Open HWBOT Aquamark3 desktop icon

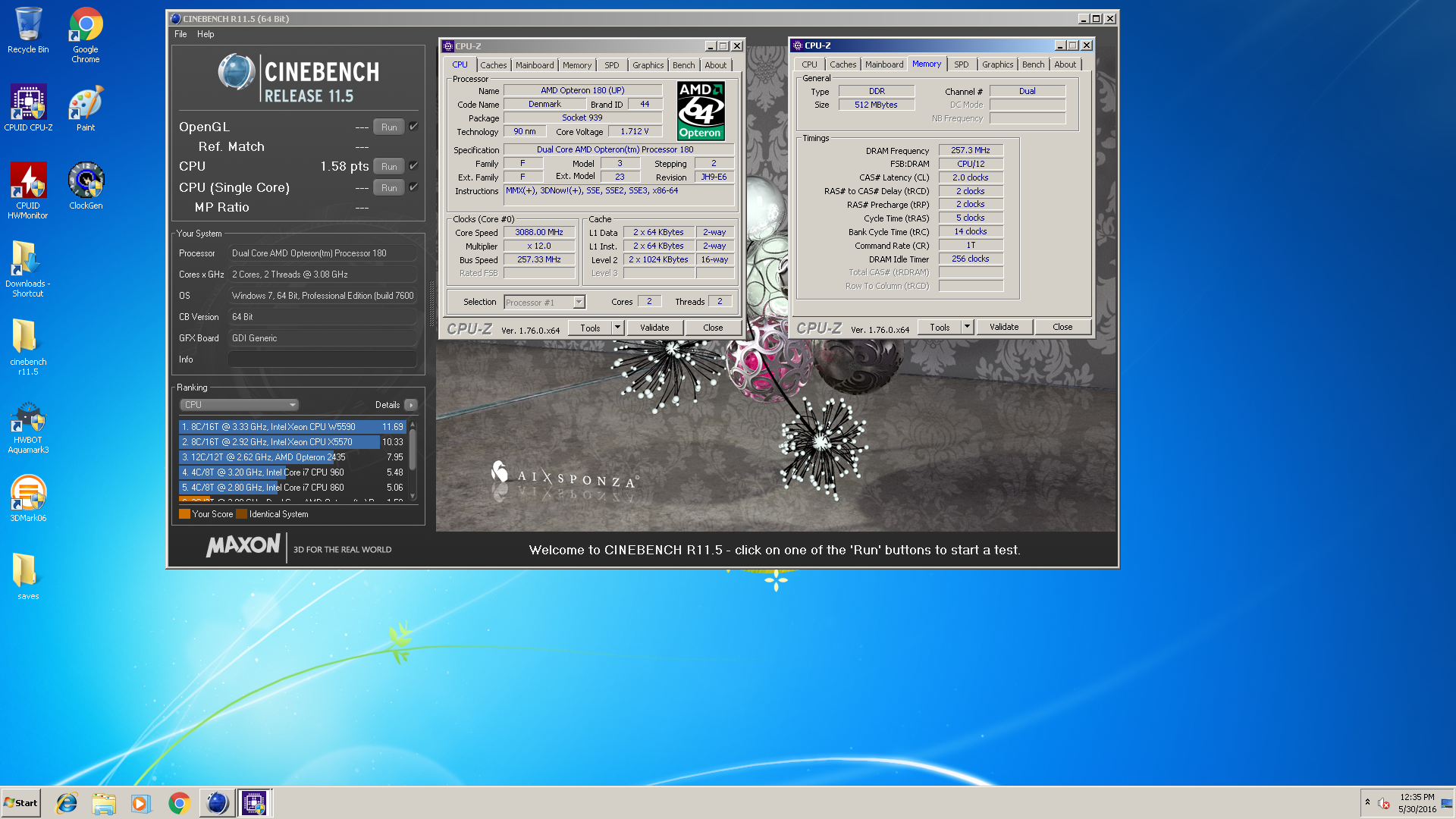tap(28, 428)
